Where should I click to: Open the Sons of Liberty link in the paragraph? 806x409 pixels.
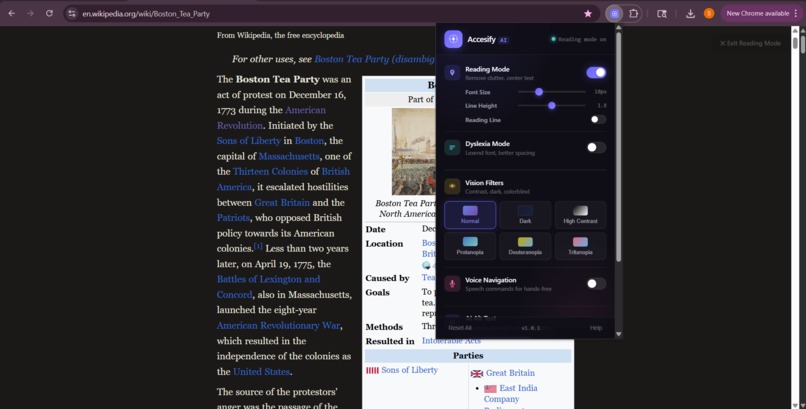point(249,141)
